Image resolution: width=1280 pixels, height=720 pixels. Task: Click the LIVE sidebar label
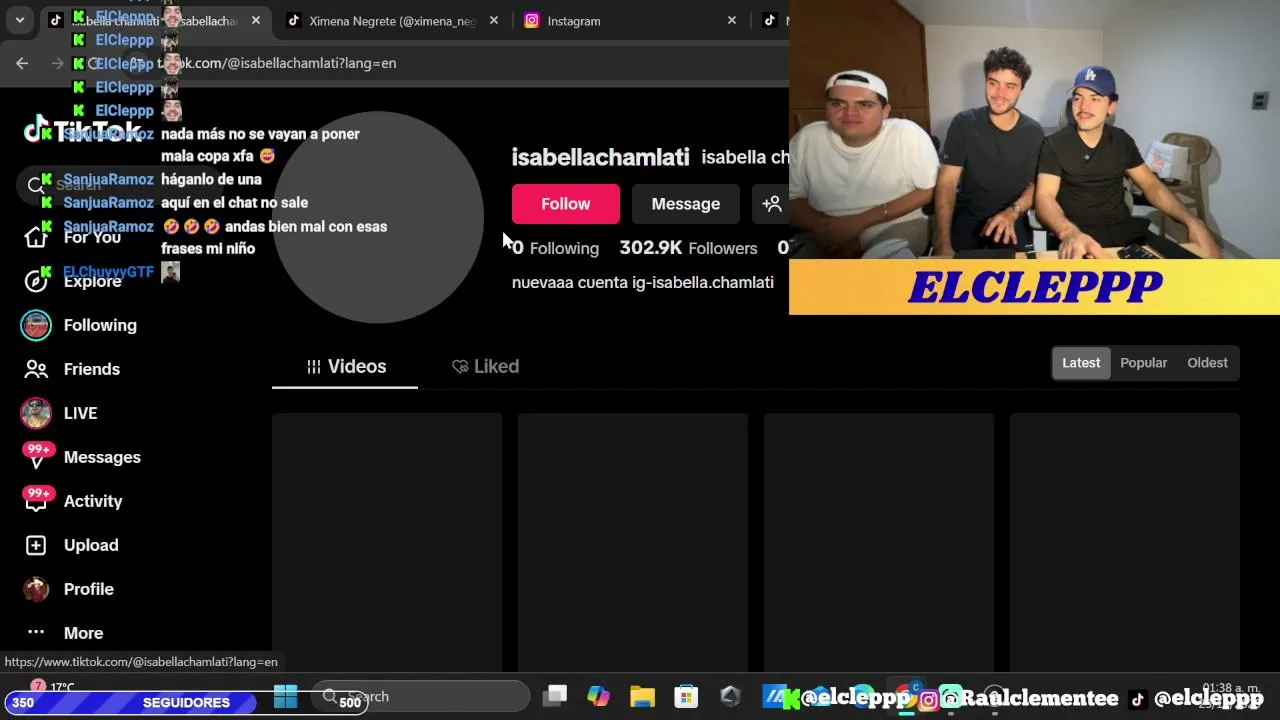(x=80, y=413)
